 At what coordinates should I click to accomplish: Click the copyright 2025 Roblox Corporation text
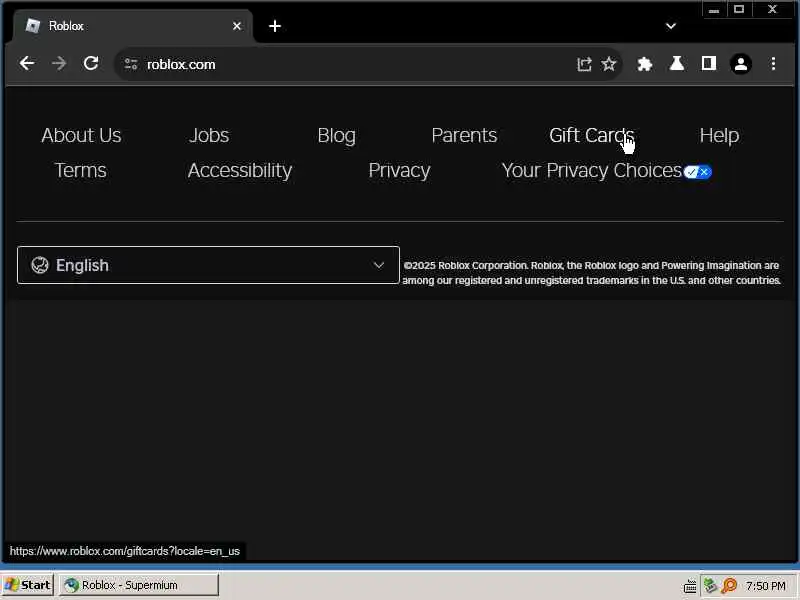coord(592,273)
